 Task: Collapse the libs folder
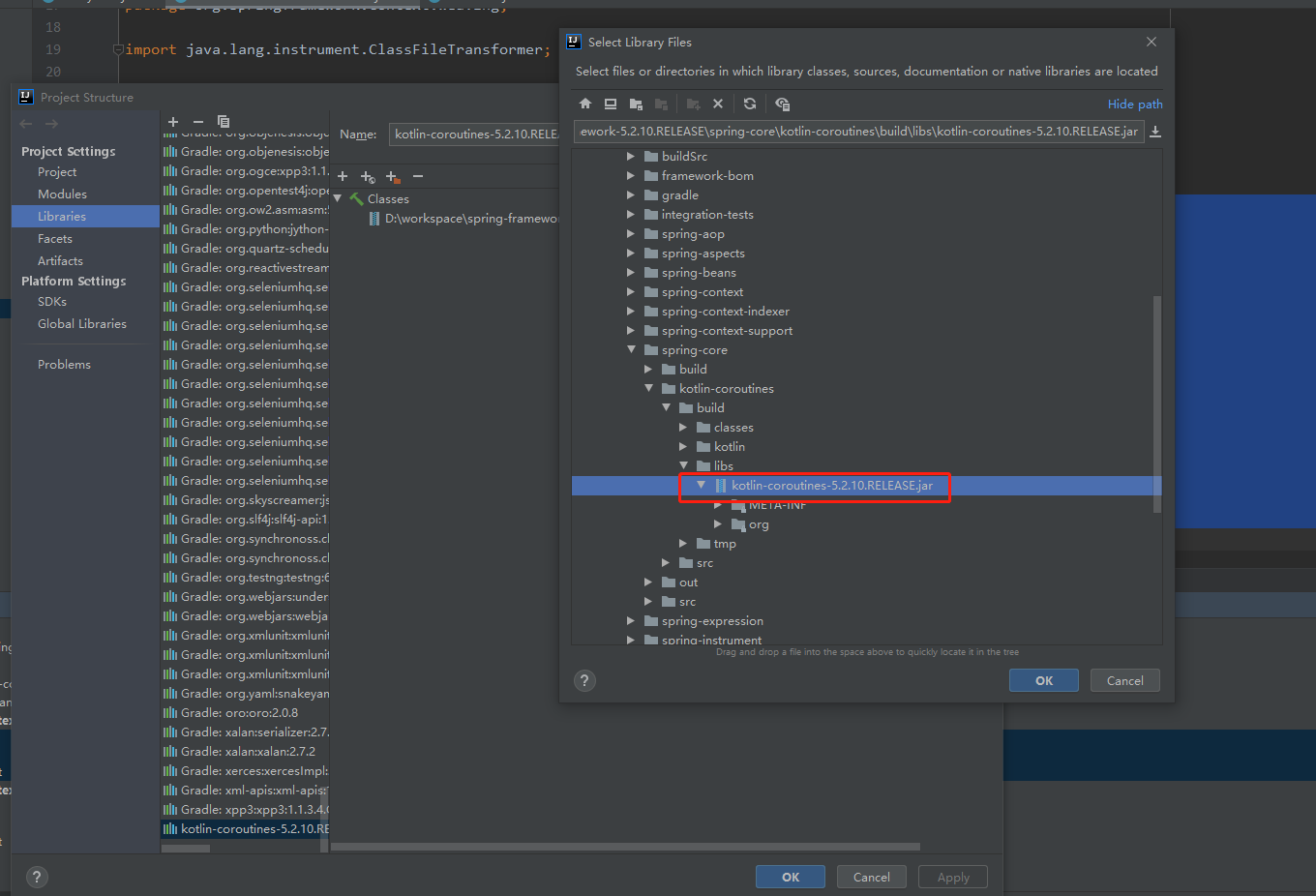pyautogui.click(x=684, y=465)
